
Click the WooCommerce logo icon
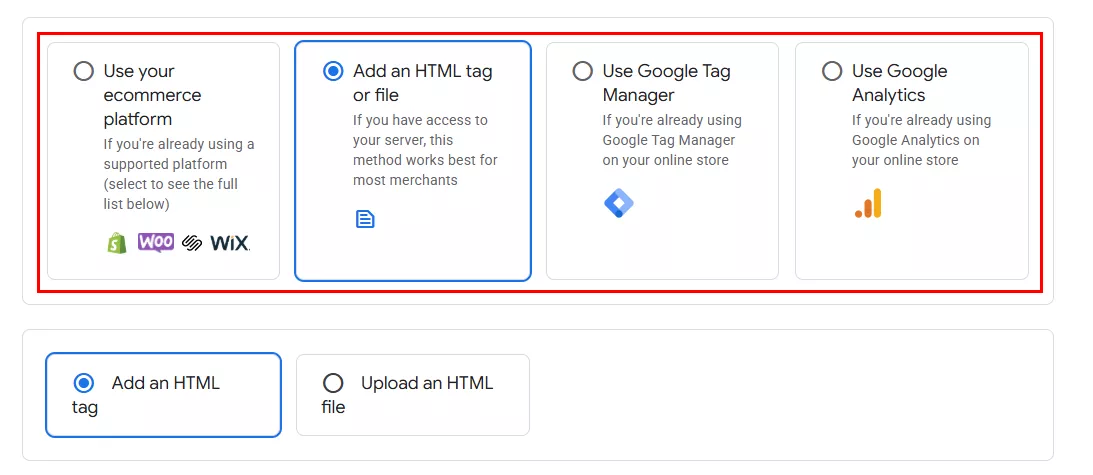[156, 242]
